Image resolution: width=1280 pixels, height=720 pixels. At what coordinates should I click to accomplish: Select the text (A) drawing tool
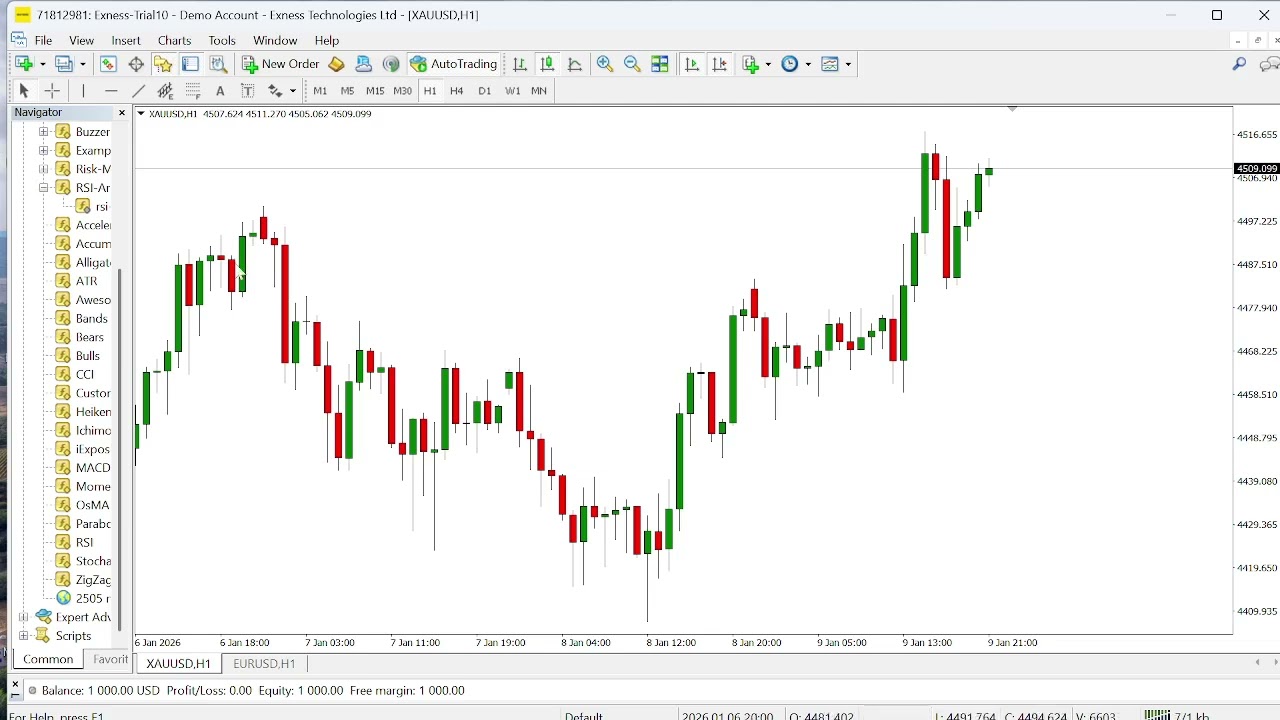point(220,91)
